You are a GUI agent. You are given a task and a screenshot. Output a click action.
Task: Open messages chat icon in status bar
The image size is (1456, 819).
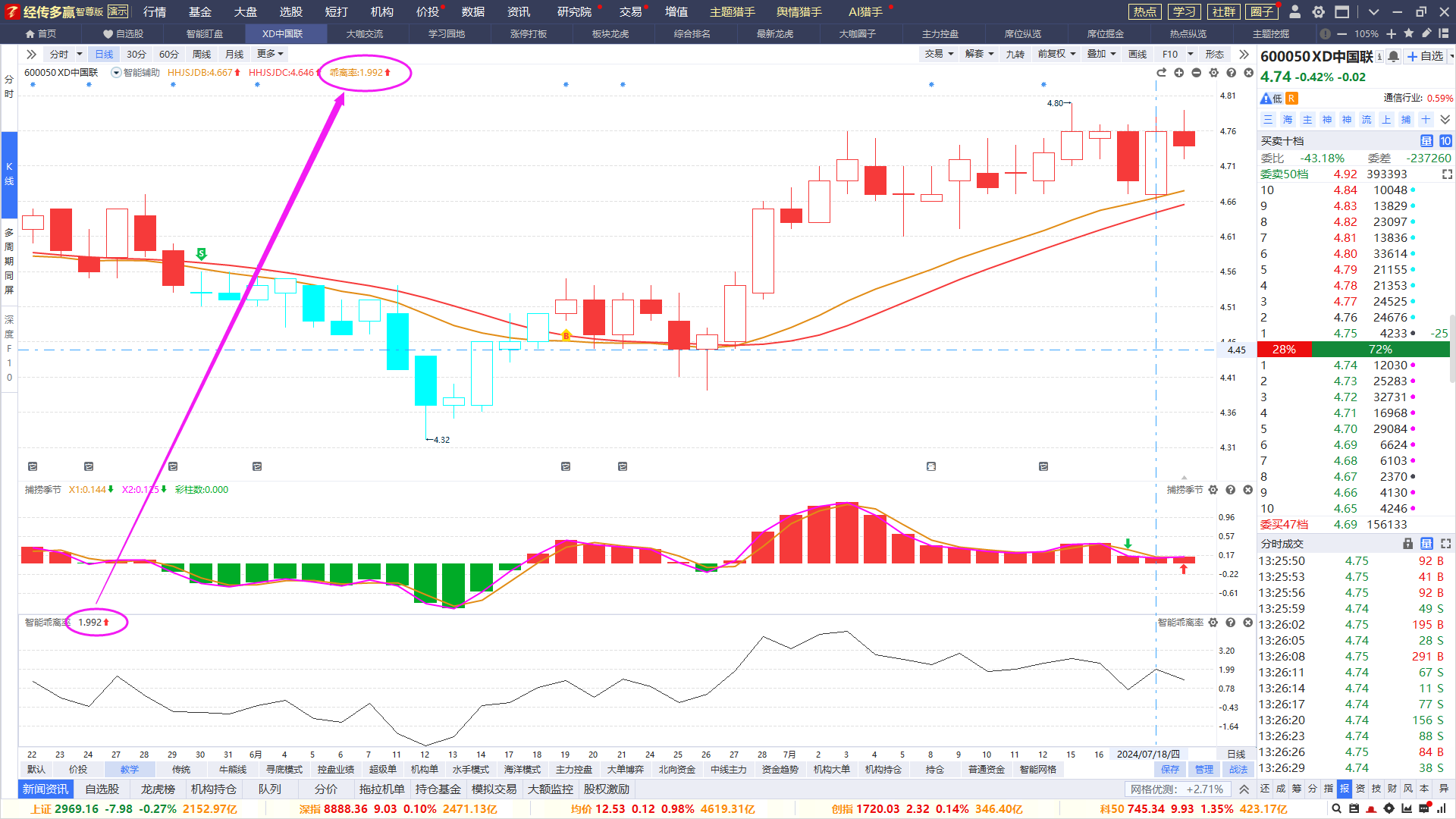[x=1424, y=809]
